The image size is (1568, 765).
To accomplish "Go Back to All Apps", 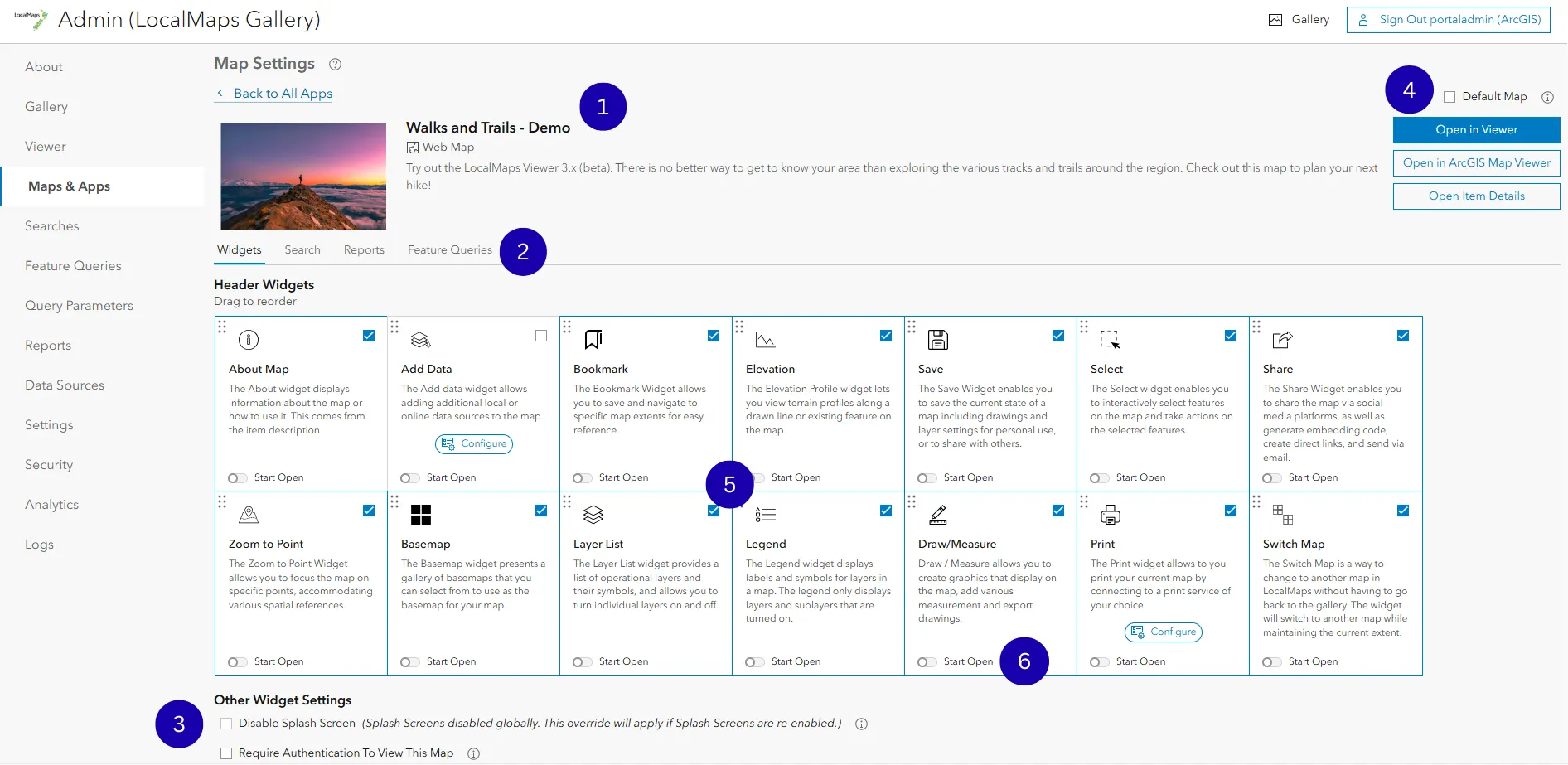I will point(282,93).
